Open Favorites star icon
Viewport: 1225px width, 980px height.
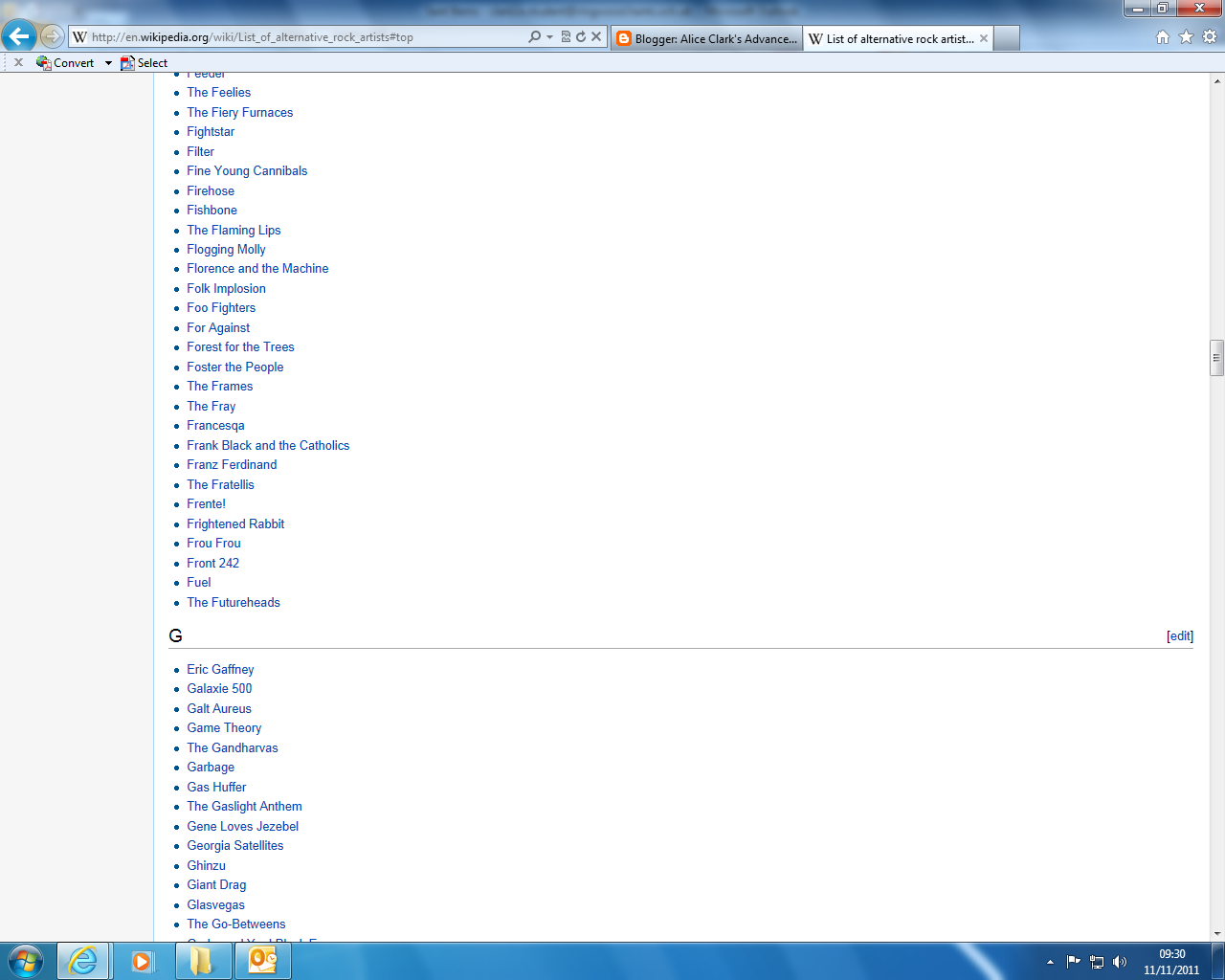click(1186, 36)
